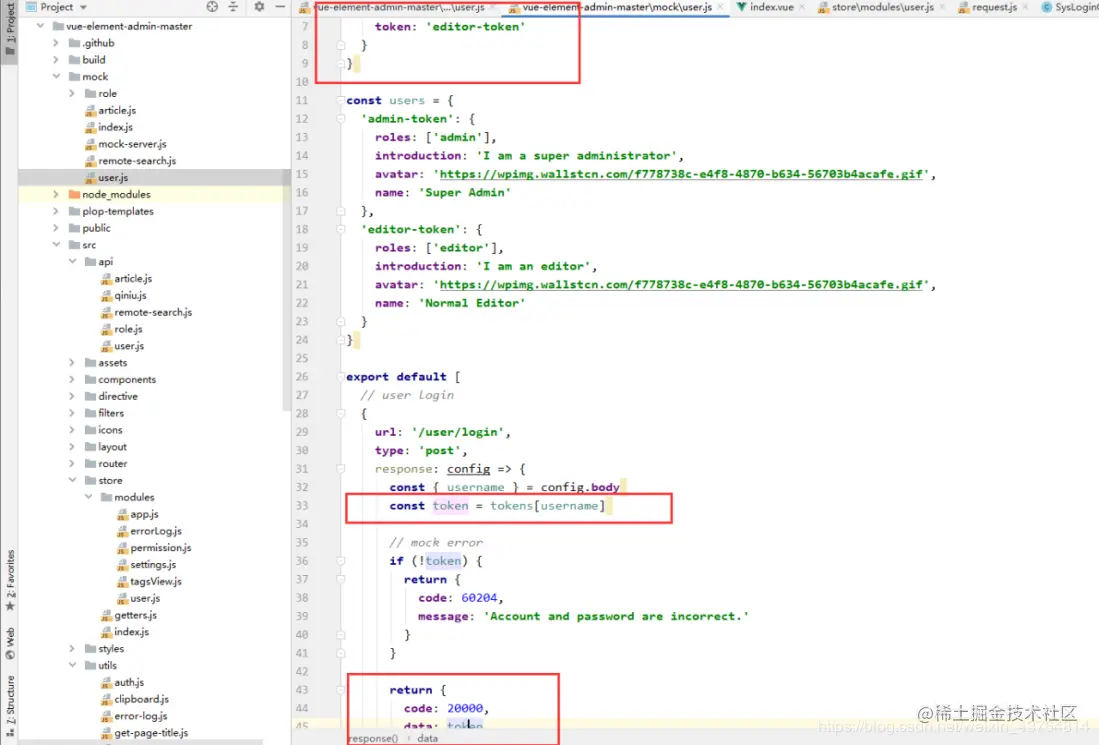Click the response() breadcrumb
1099x745 pixels.
(373, 739)
